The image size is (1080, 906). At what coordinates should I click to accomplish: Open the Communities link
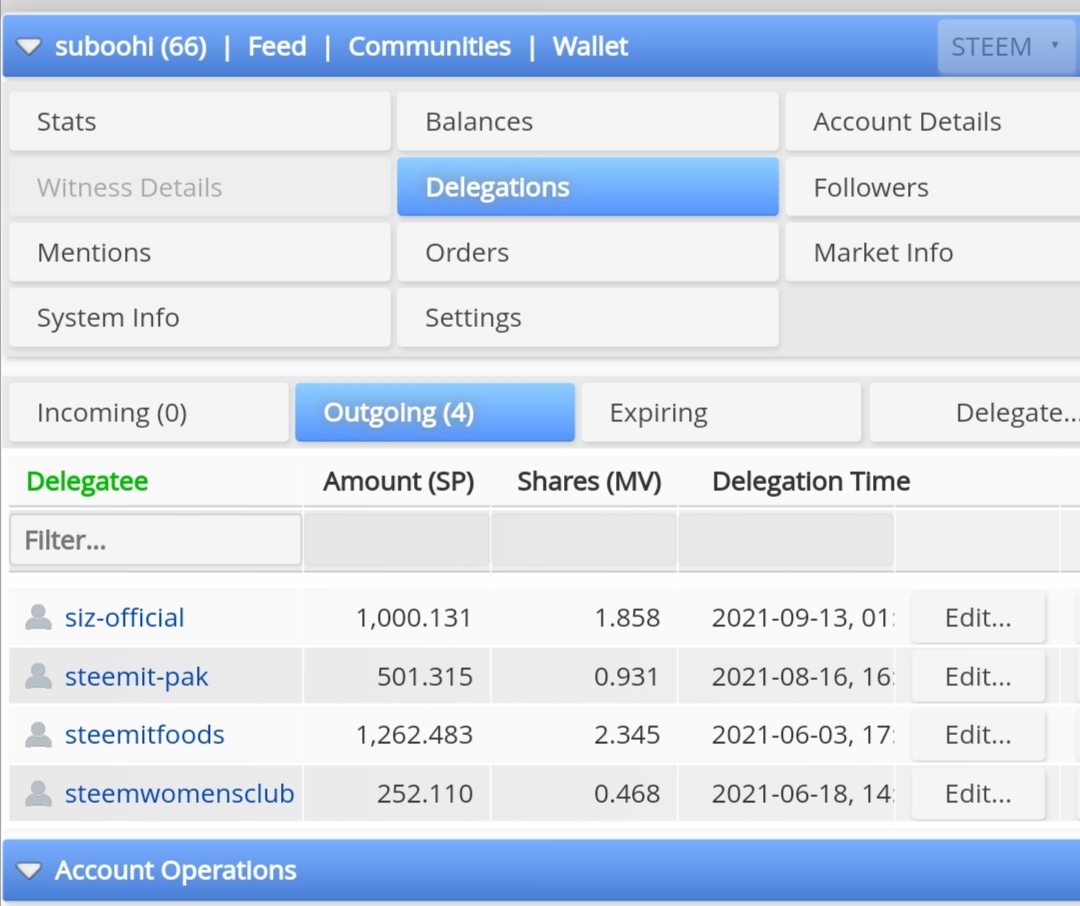pos(429,47)
